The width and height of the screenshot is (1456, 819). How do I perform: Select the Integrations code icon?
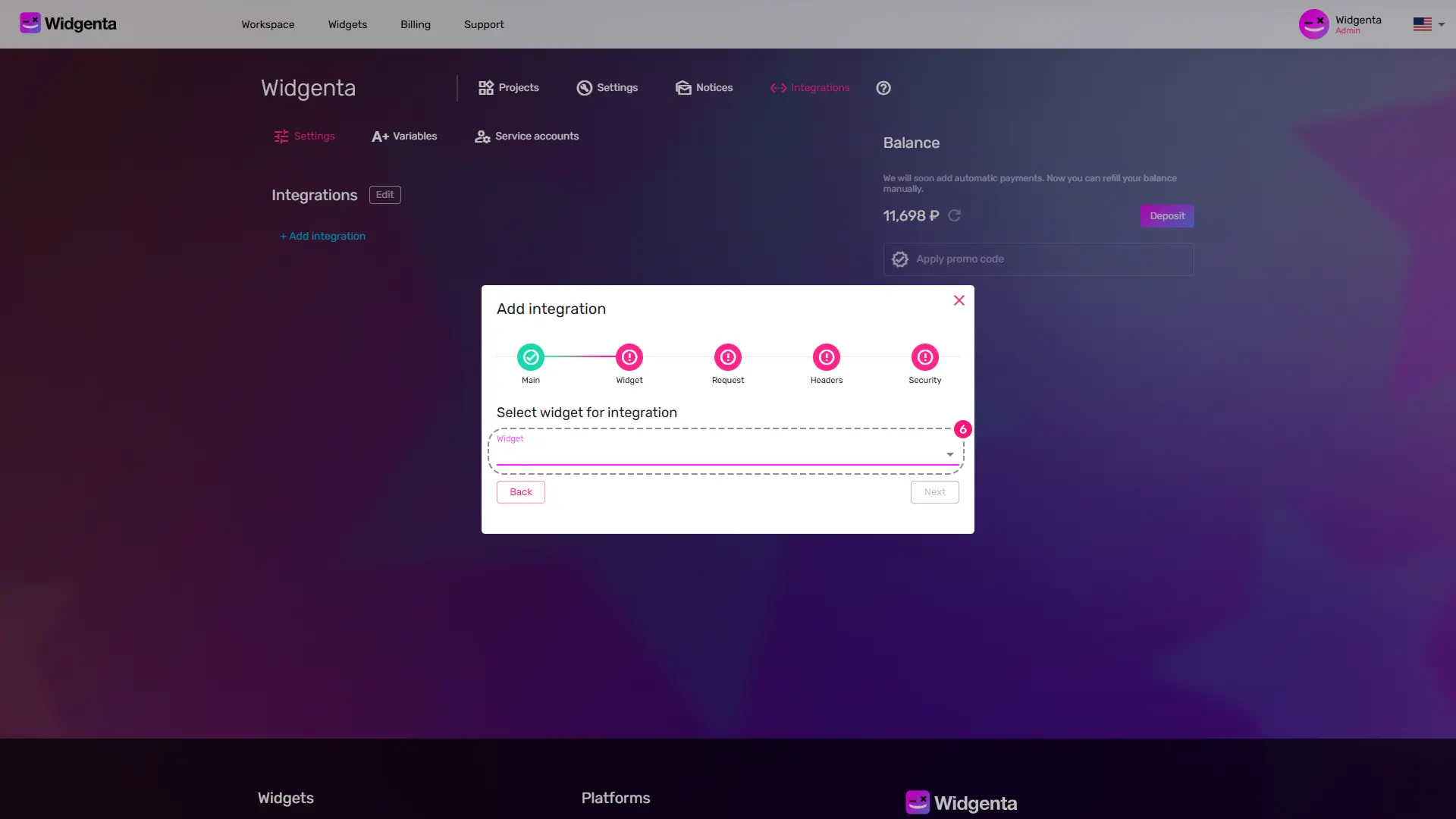pos(778,87)
